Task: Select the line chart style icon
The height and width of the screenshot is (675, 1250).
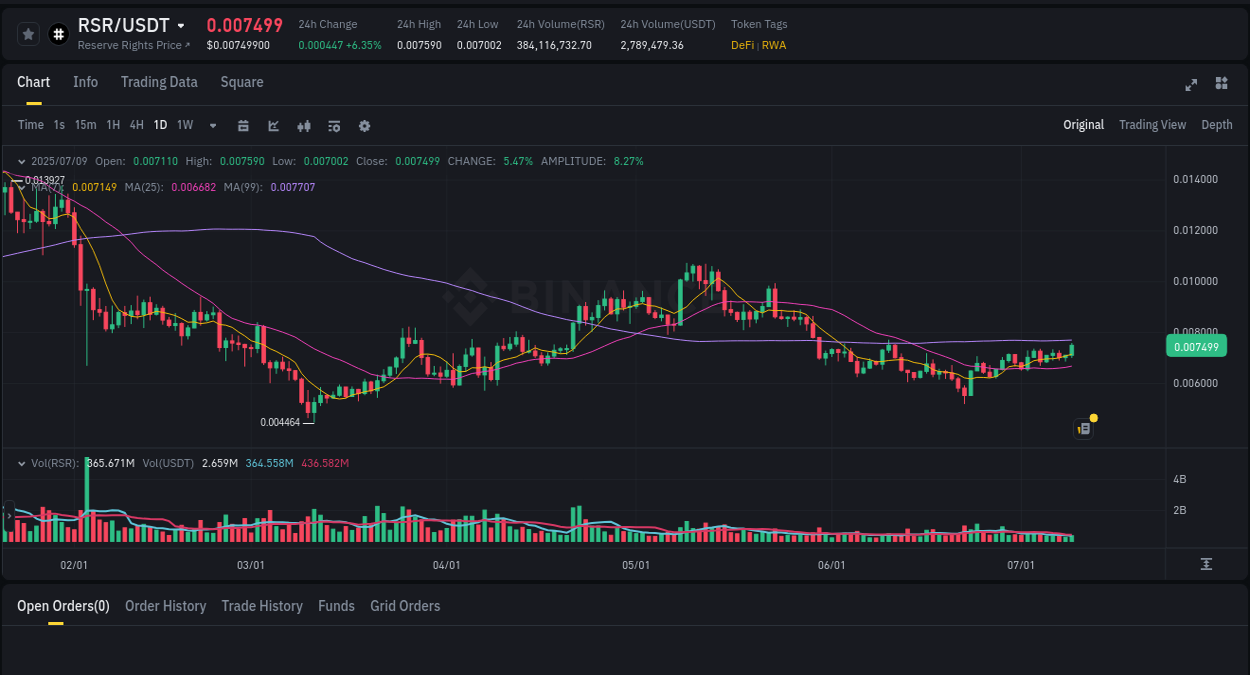Action: (273, 125)
